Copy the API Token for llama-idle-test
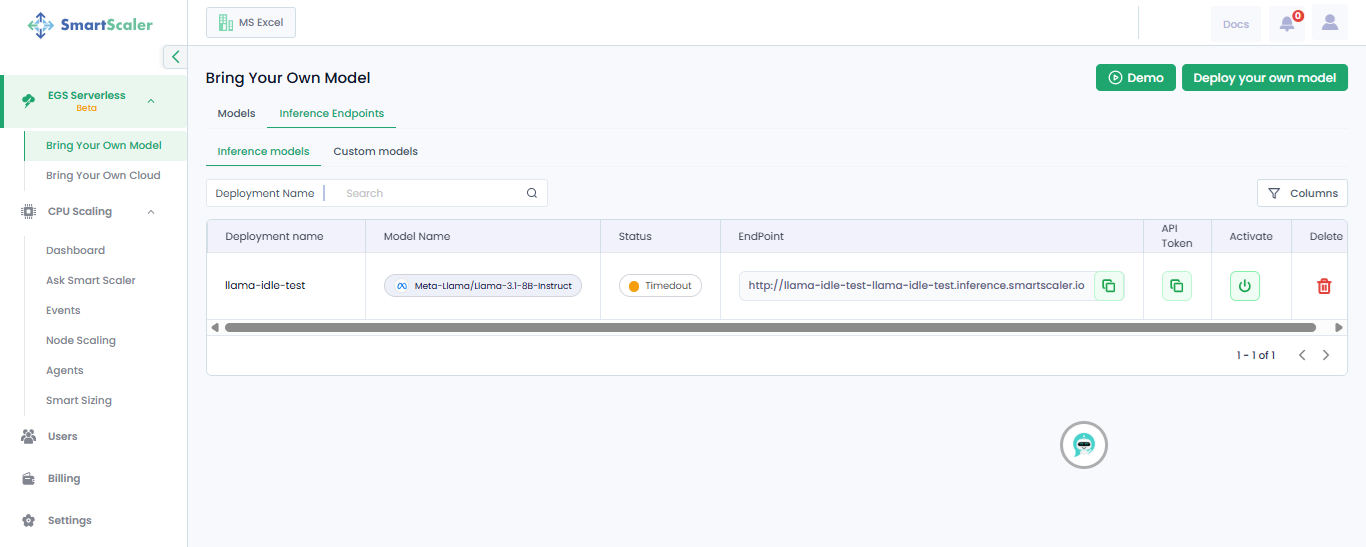Screen dimensions: 1366x547 pyautogui.click(x=1176, y=286)
